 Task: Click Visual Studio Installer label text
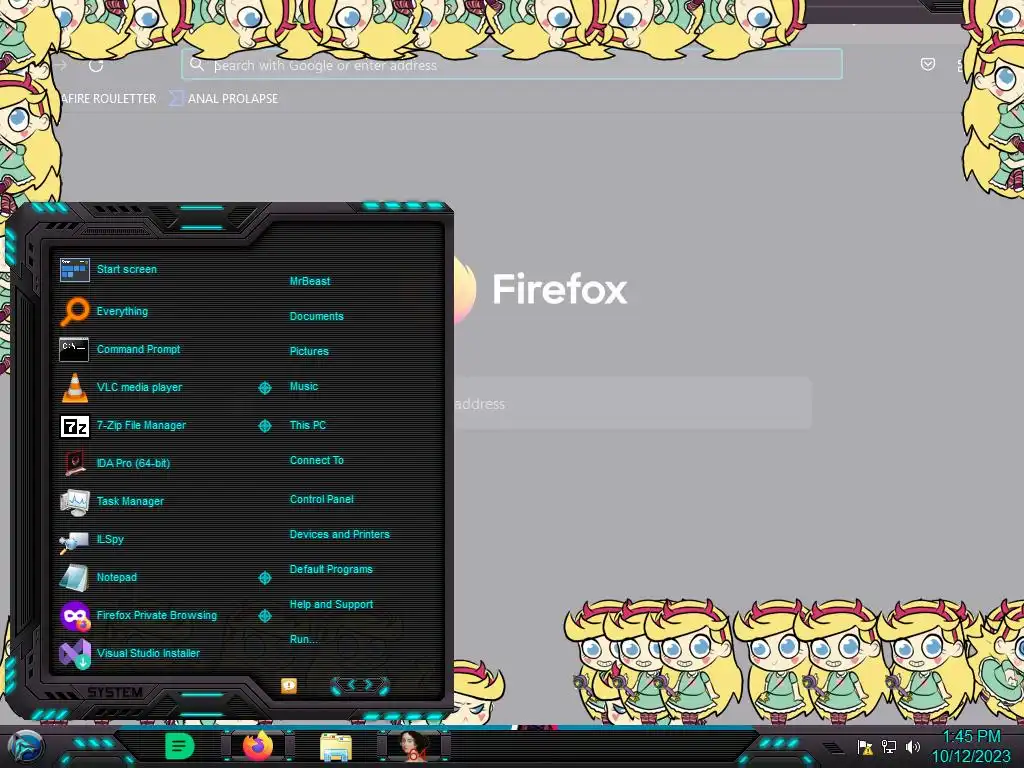pyautogui.click(x=148, y=653)
